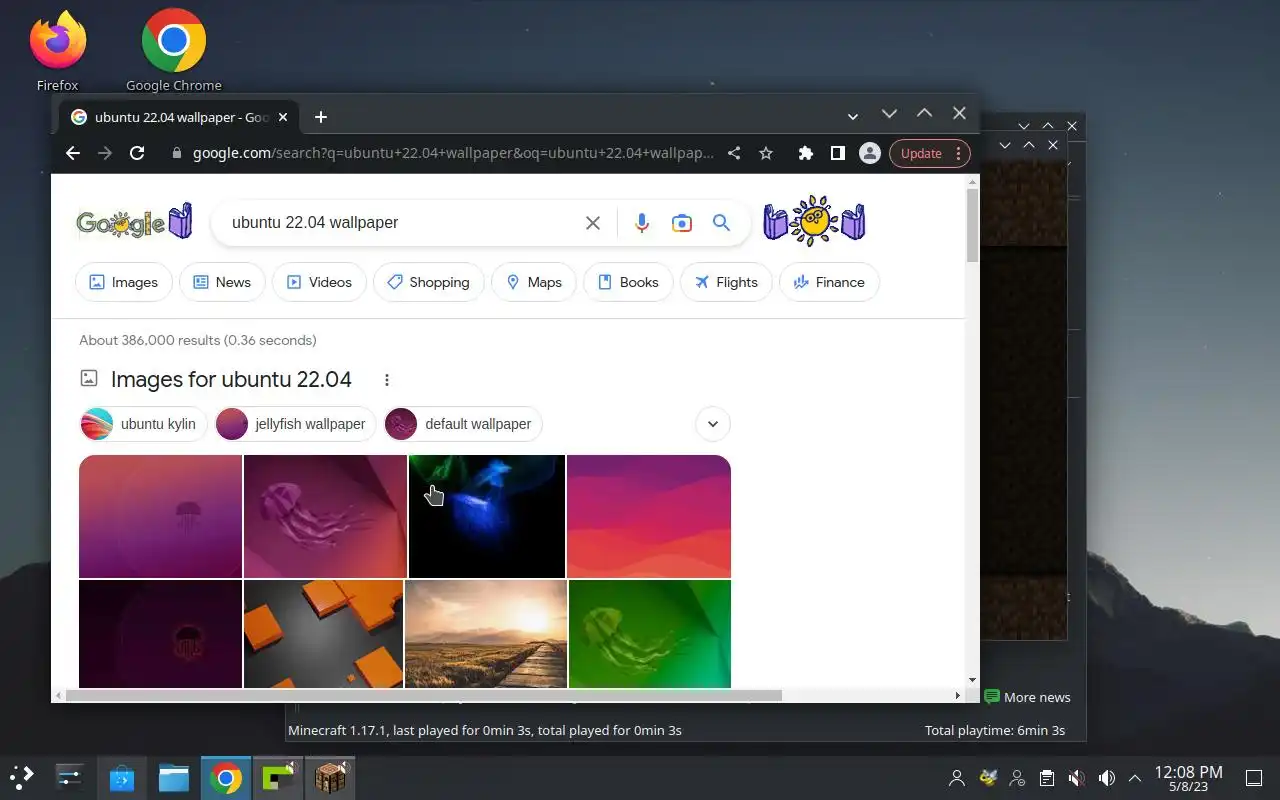Open more options next to Images for ubuntu 22.04
The image size is (1280, 800).
pyautogui.click(x=387, y=380)
